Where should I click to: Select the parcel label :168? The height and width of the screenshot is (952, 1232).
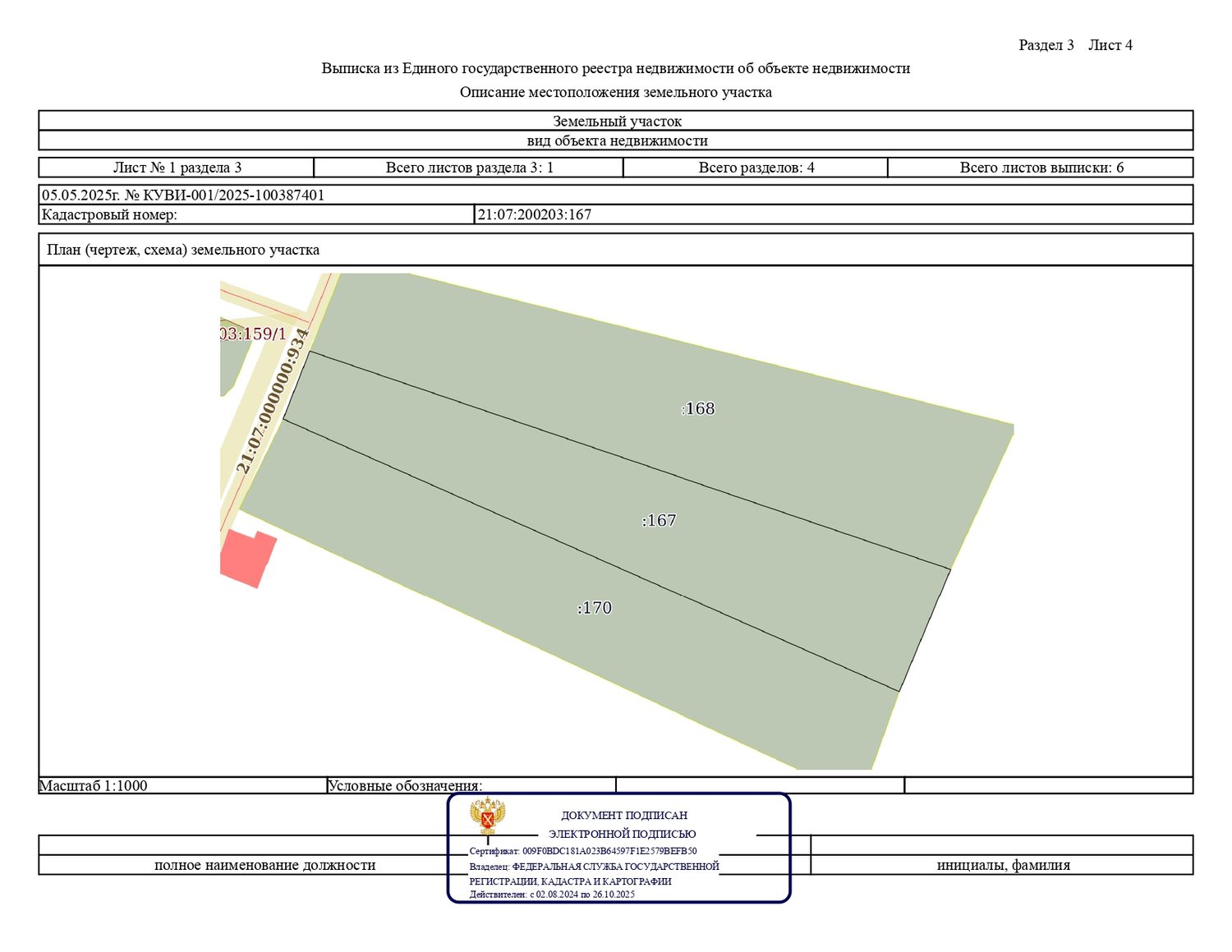coord(698,409)
